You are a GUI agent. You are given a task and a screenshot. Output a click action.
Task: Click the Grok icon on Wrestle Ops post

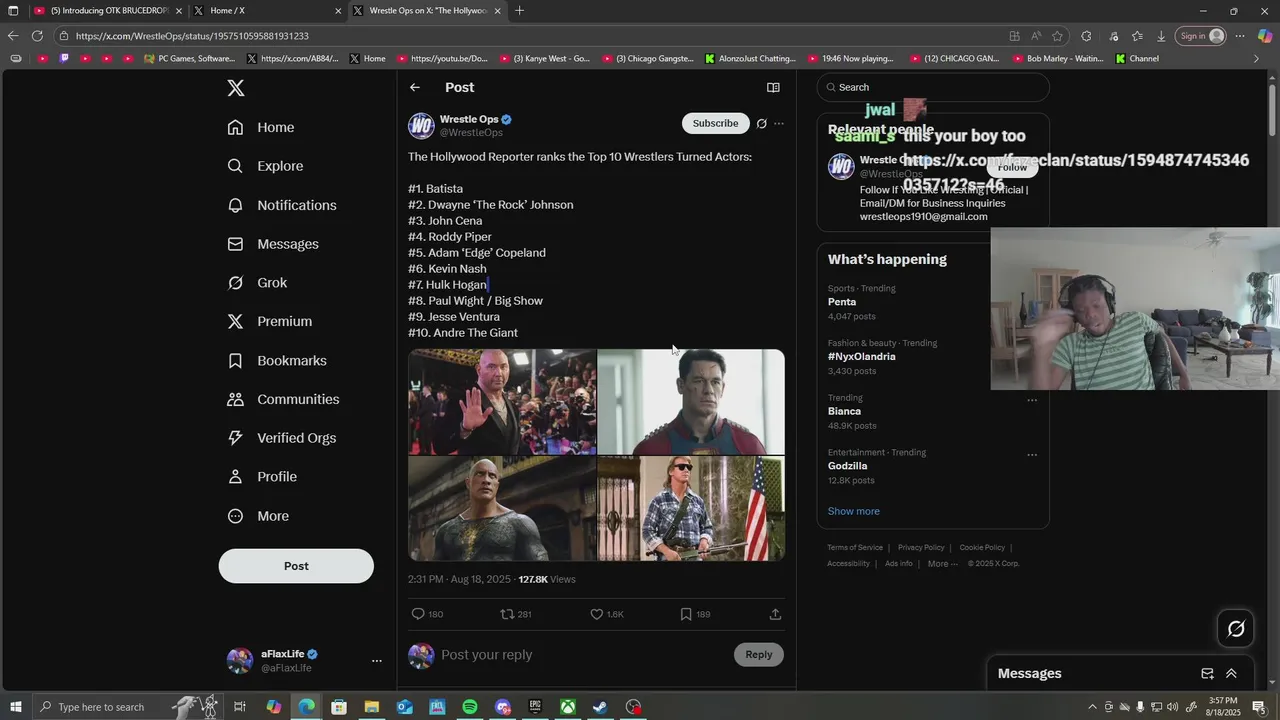(761, 124)
